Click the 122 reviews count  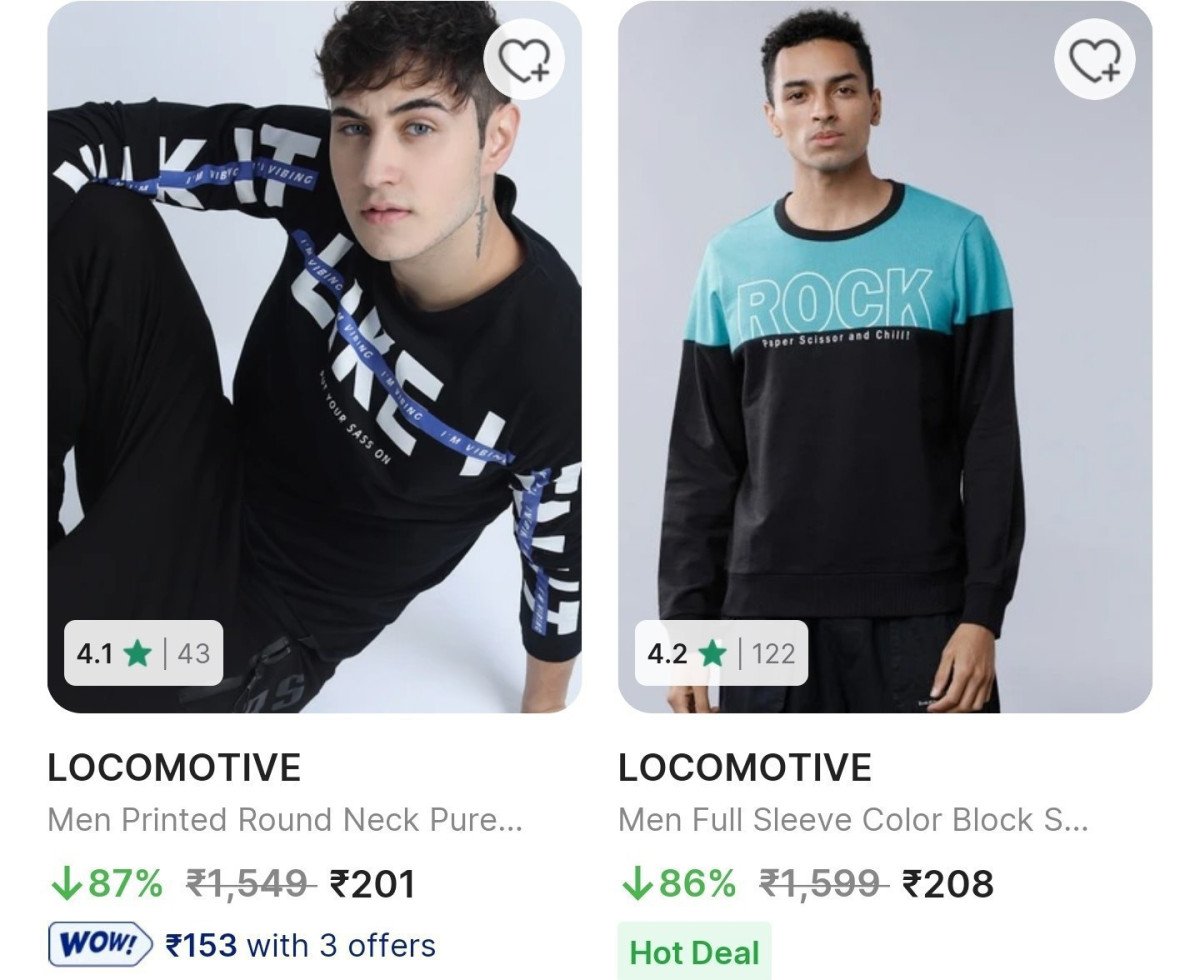[x=773, y=654]
